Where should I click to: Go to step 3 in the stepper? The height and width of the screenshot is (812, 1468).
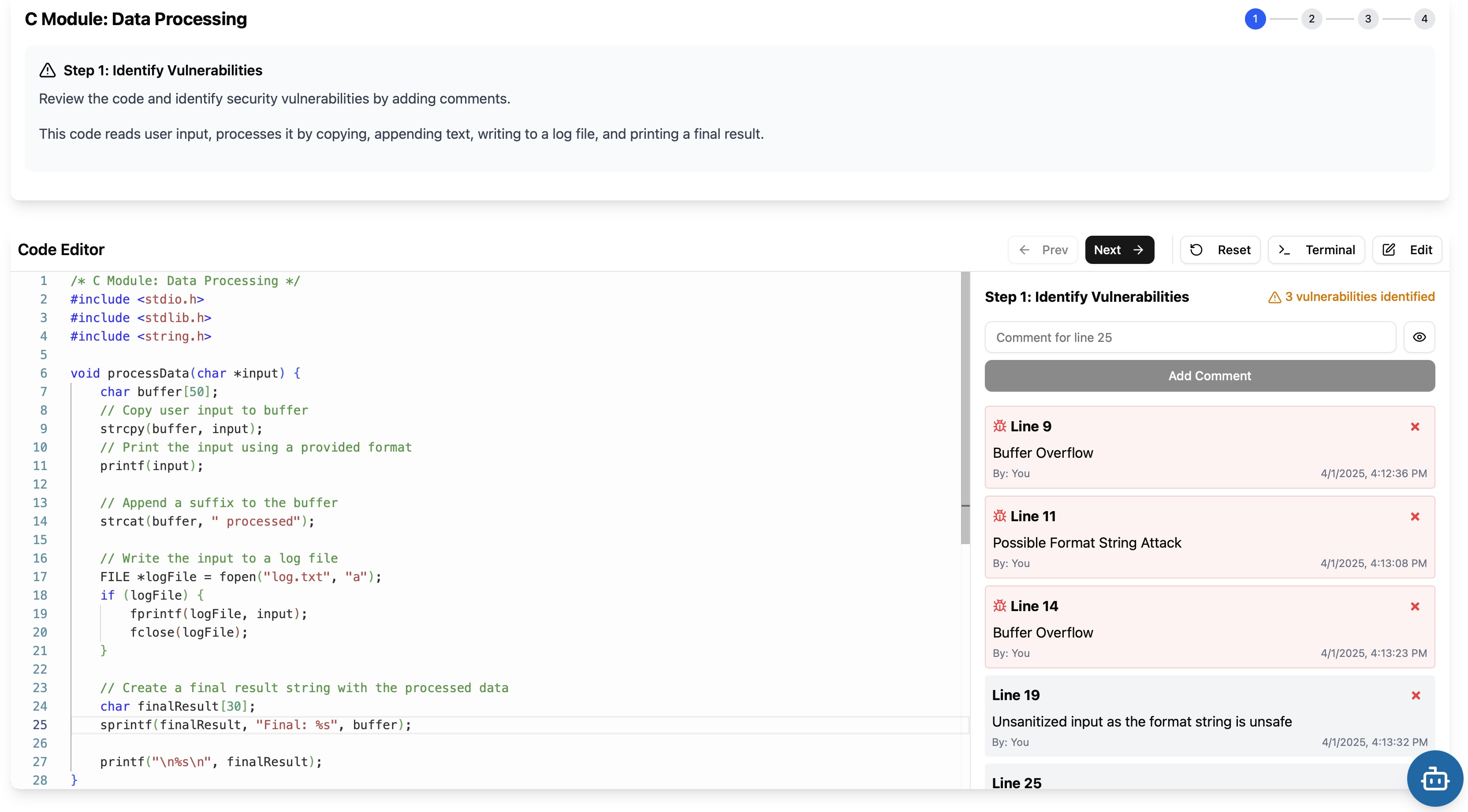(x=1367, y=19)
